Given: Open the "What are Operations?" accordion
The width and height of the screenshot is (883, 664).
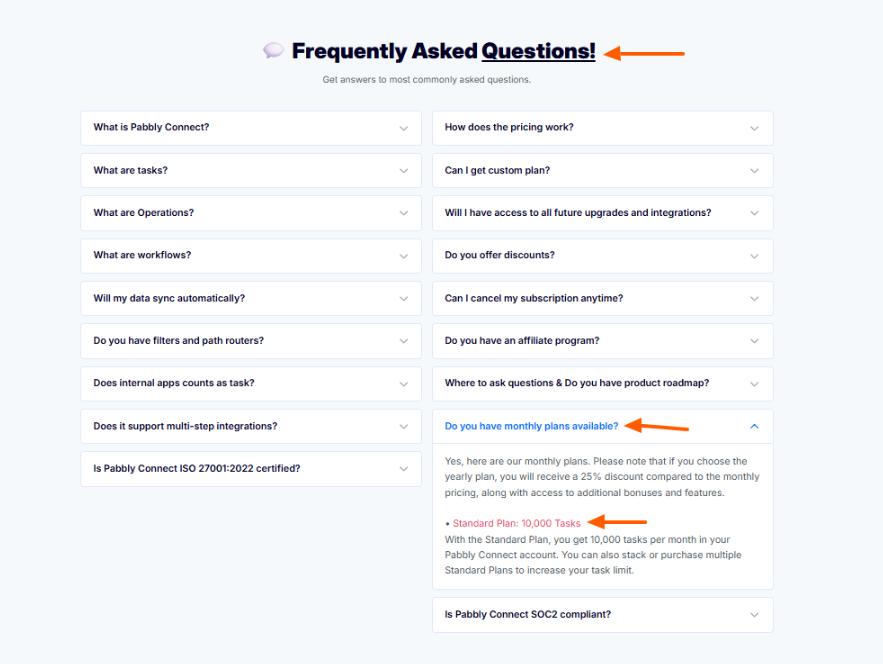Looking at the screenshot, I should point(251,213).
